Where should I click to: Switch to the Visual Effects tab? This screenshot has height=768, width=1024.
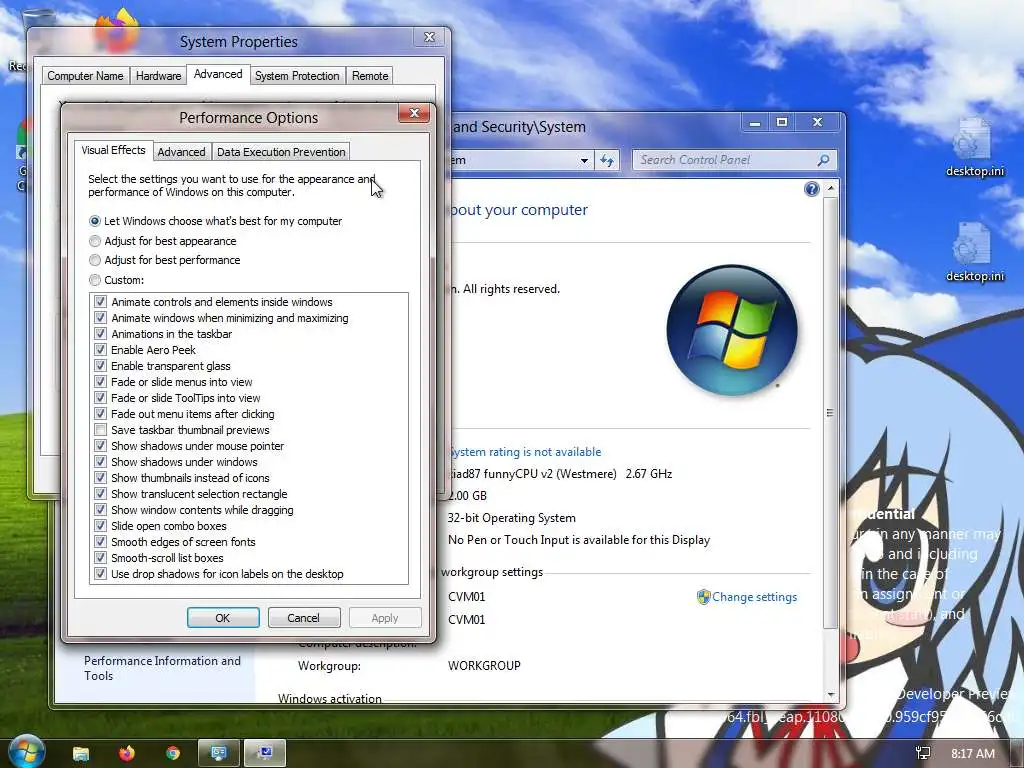point(114,150)
